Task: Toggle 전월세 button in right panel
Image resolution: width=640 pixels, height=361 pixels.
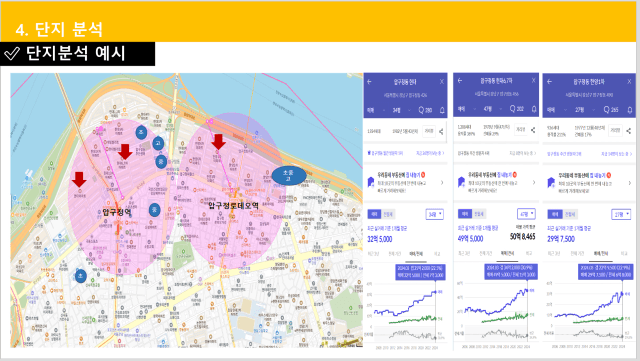Action: 569,214
